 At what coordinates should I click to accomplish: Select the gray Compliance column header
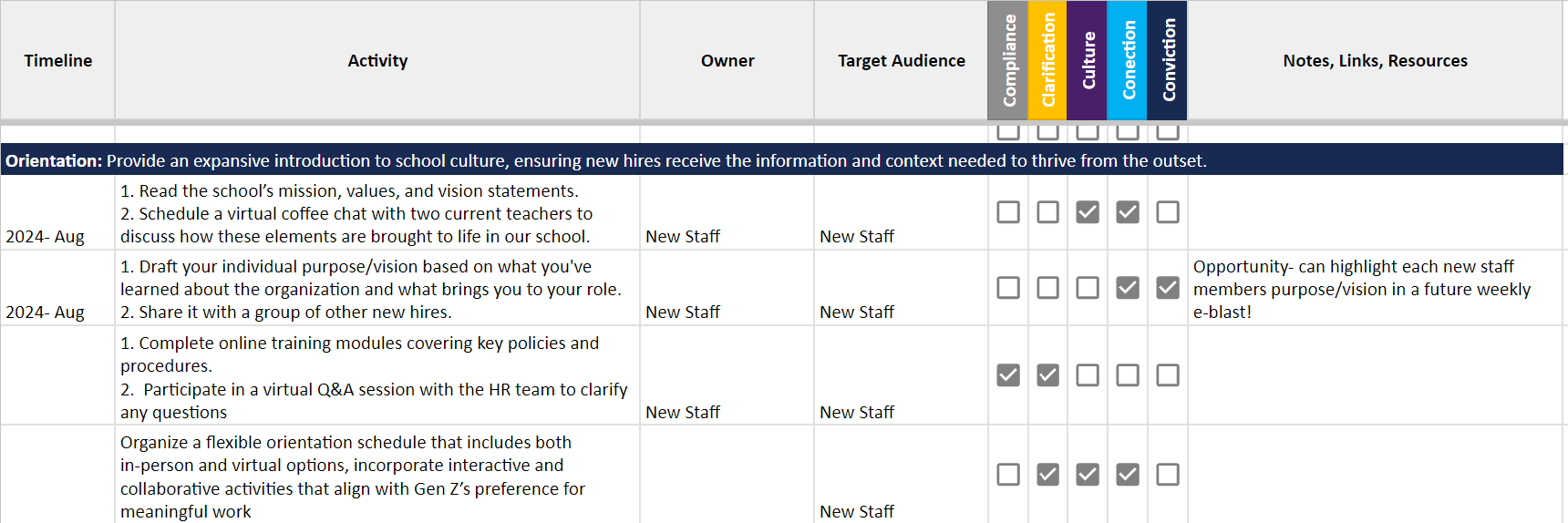point(1008,60)
